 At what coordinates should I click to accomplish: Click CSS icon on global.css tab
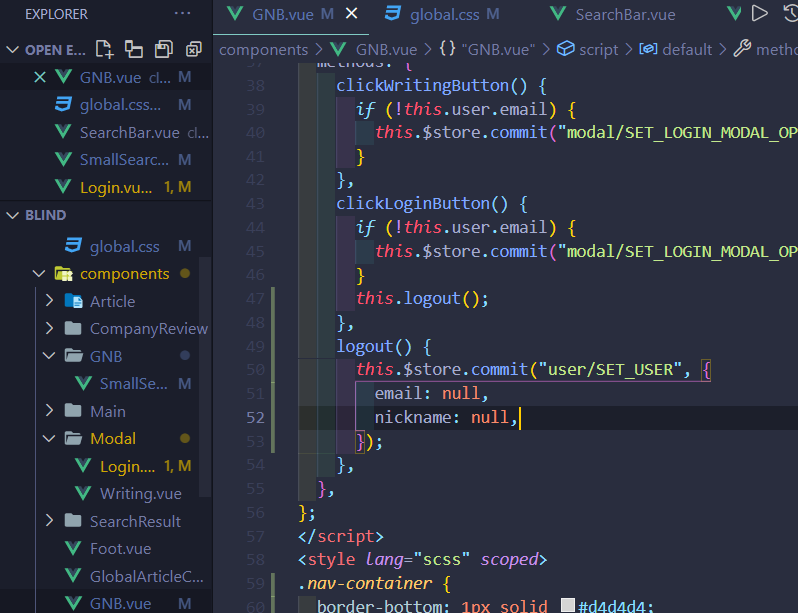pyautogui.click(x=392, y=13)
